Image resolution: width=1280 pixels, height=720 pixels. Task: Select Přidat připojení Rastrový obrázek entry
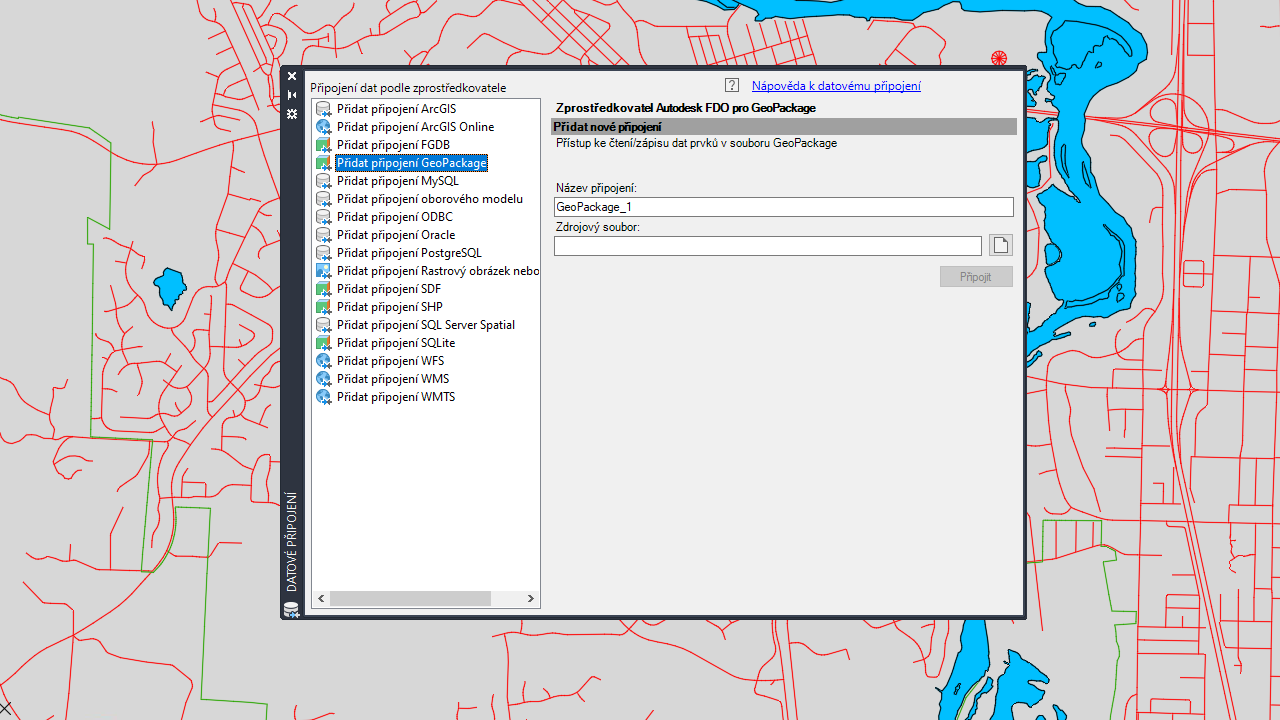pyautogui.click(x=437, y=271)
